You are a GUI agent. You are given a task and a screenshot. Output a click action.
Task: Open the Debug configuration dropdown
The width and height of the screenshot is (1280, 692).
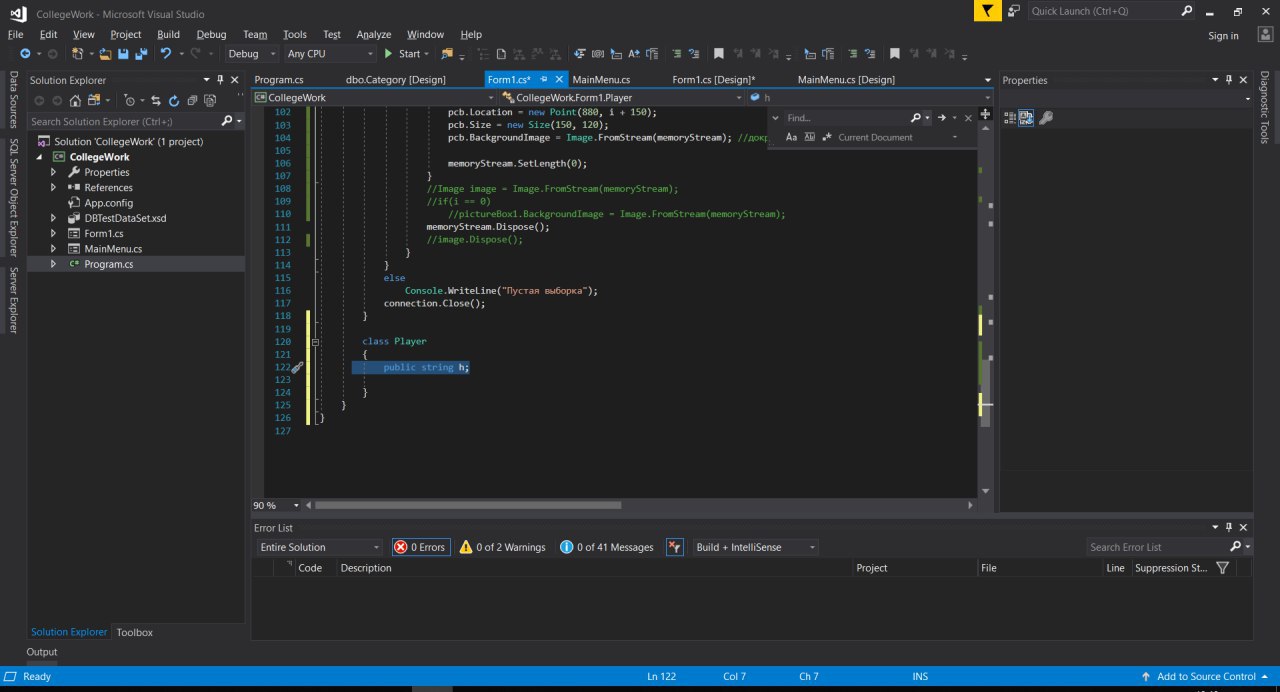(250, 54)
